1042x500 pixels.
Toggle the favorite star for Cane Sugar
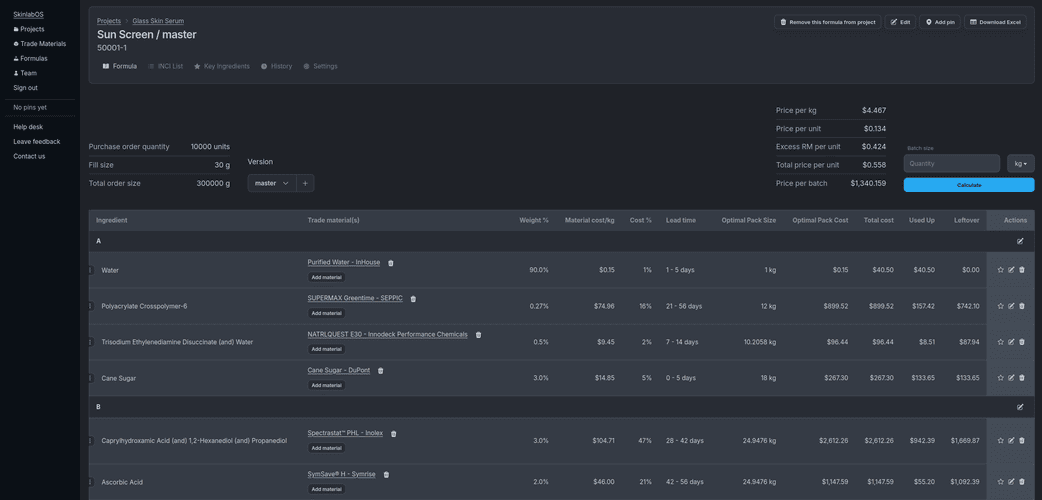coord(1000,378)
